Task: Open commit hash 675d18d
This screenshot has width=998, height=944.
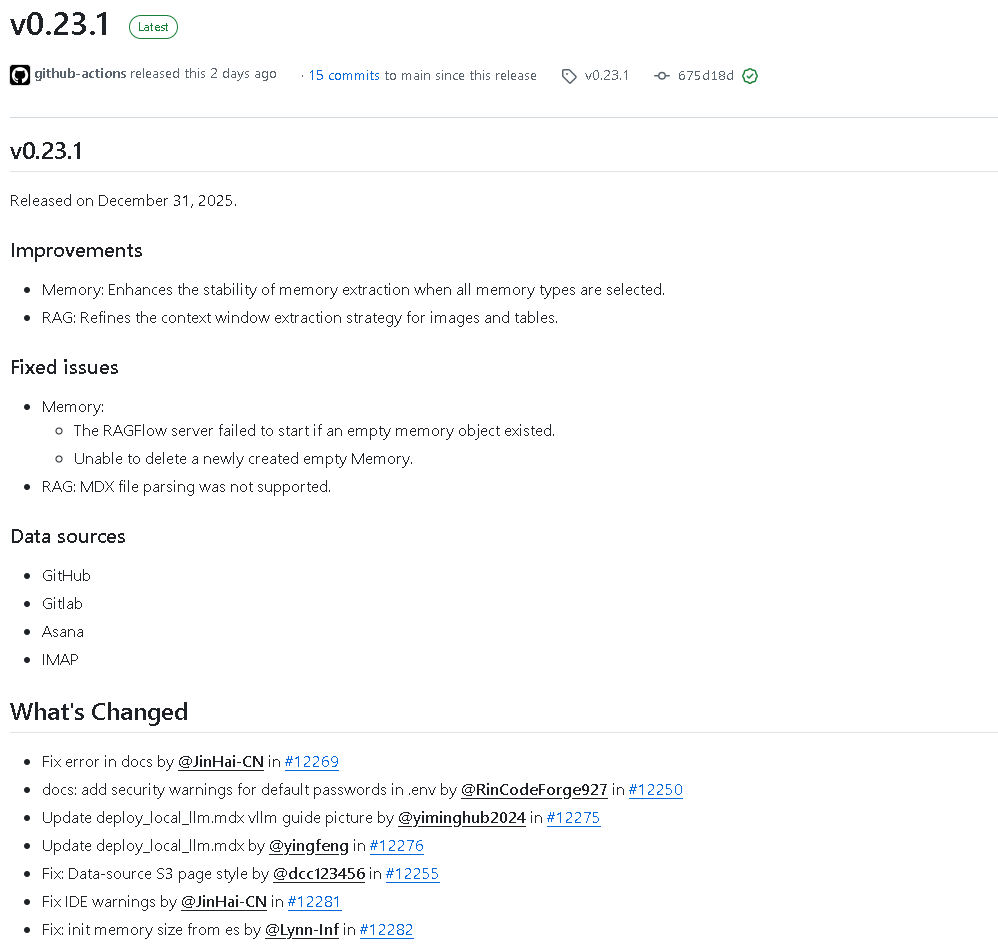Action: tap(706, 76)
